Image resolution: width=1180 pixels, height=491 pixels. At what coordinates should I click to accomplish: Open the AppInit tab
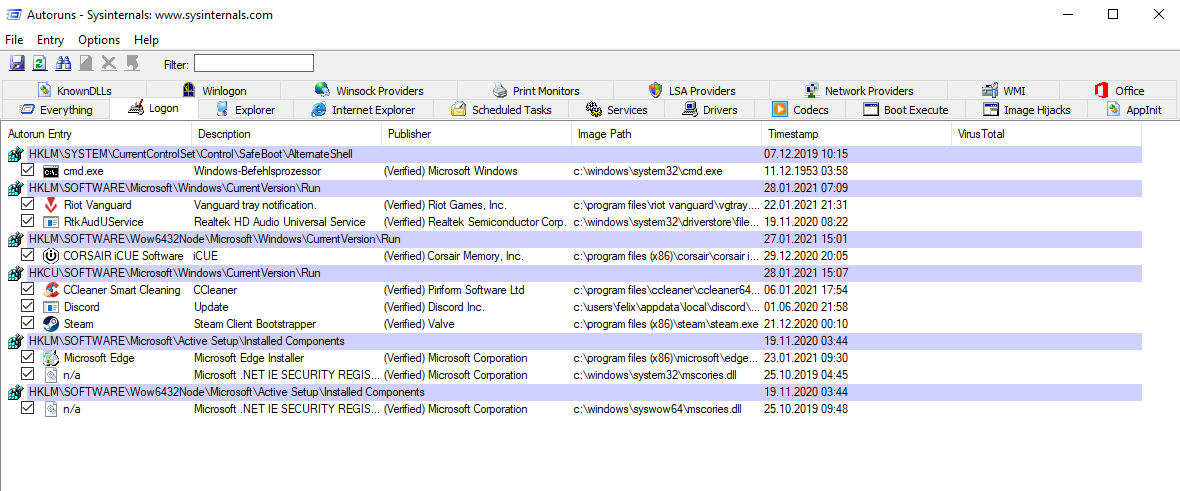tap(1135, 110)
